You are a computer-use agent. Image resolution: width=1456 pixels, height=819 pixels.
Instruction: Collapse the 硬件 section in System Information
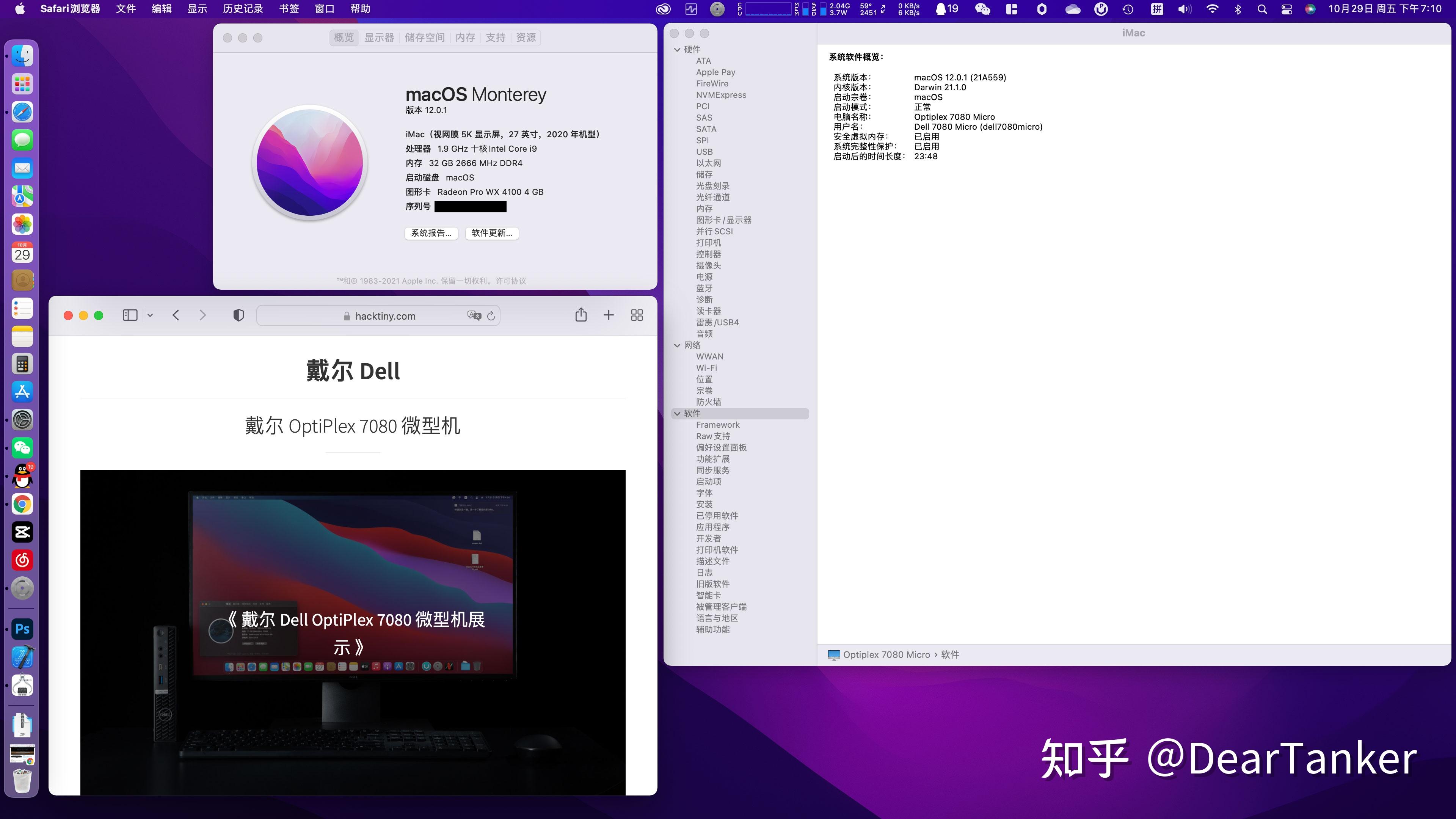pyautogui.click(x=677, y=49)
